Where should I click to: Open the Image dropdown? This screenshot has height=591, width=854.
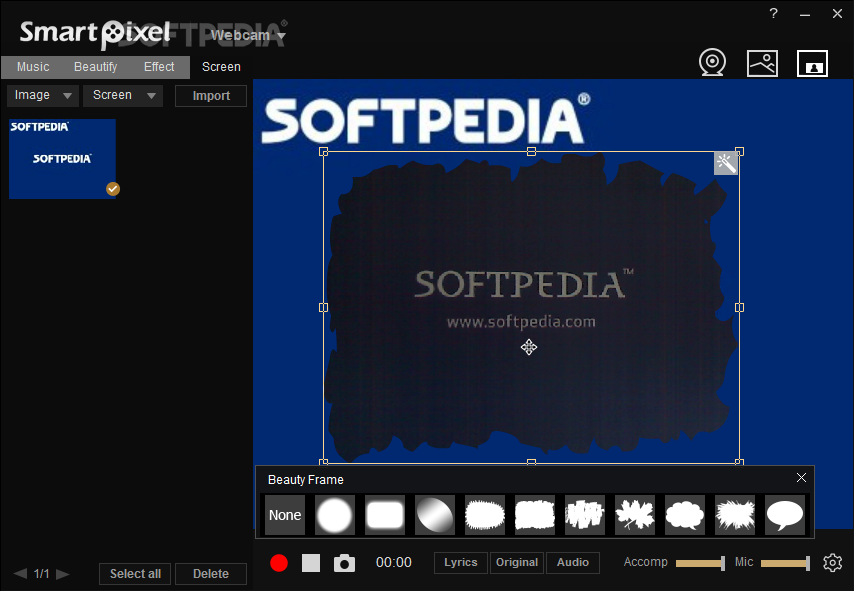click(x=43, y=95)
